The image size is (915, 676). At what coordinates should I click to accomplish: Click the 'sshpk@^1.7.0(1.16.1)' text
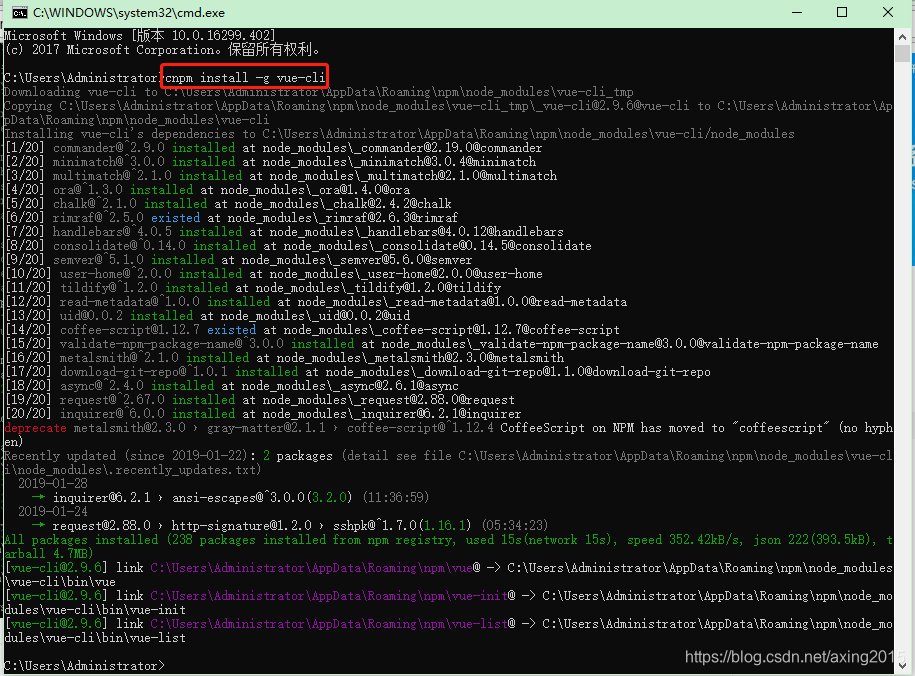(x=403, y=526)
